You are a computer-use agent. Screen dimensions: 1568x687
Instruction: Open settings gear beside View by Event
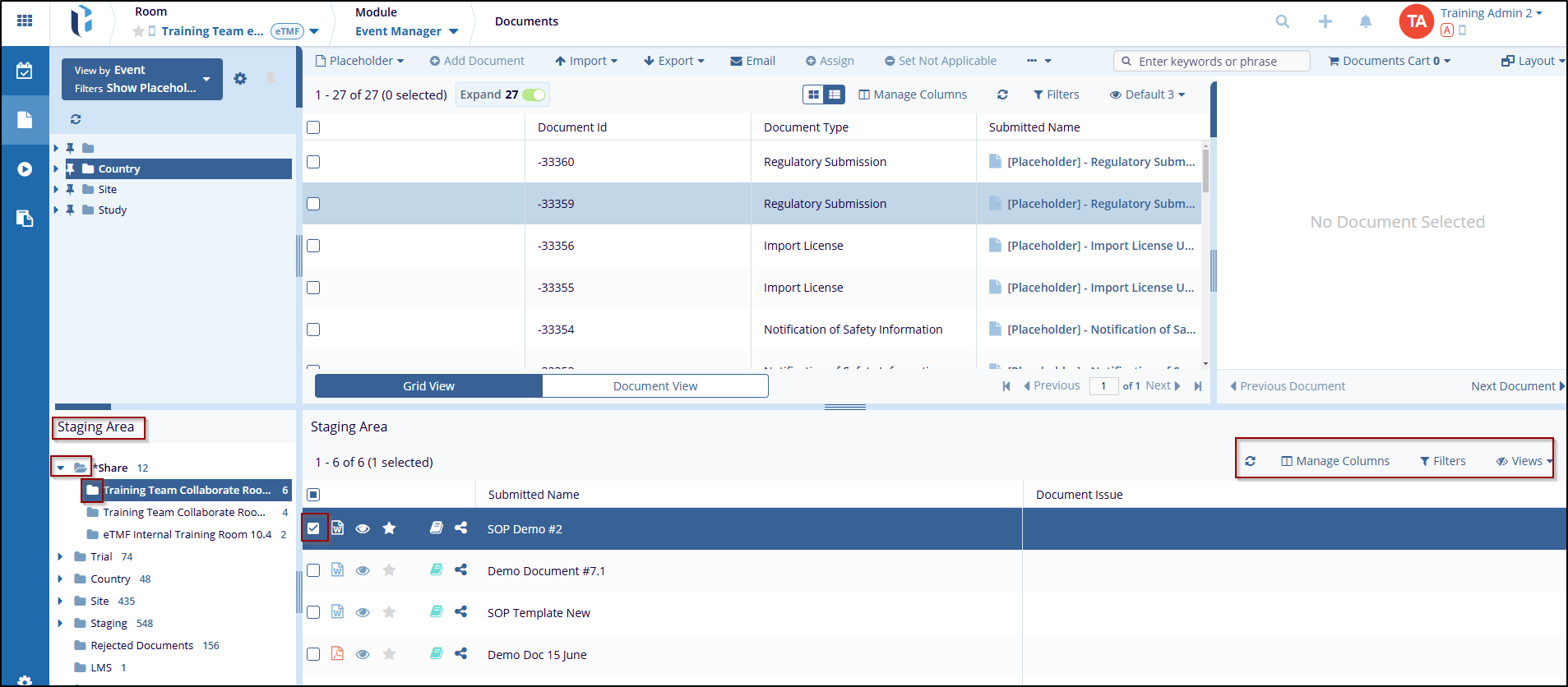coord(240,79)
